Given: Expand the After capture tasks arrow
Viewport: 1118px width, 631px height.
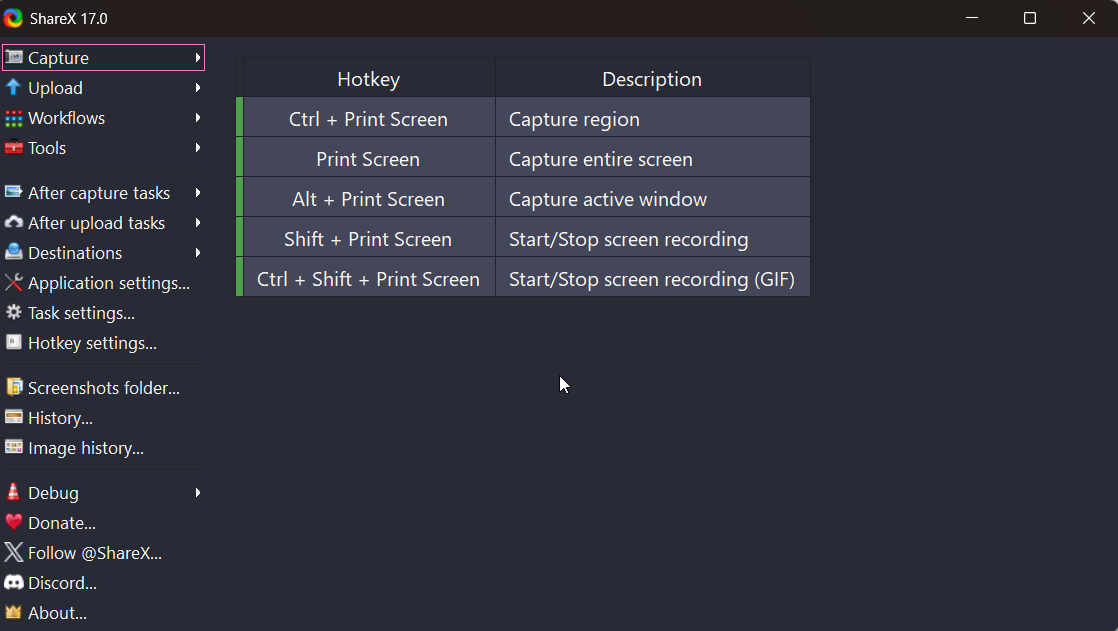Looking at the screenshot, I should pyautogui.click(x=198, y=193).
